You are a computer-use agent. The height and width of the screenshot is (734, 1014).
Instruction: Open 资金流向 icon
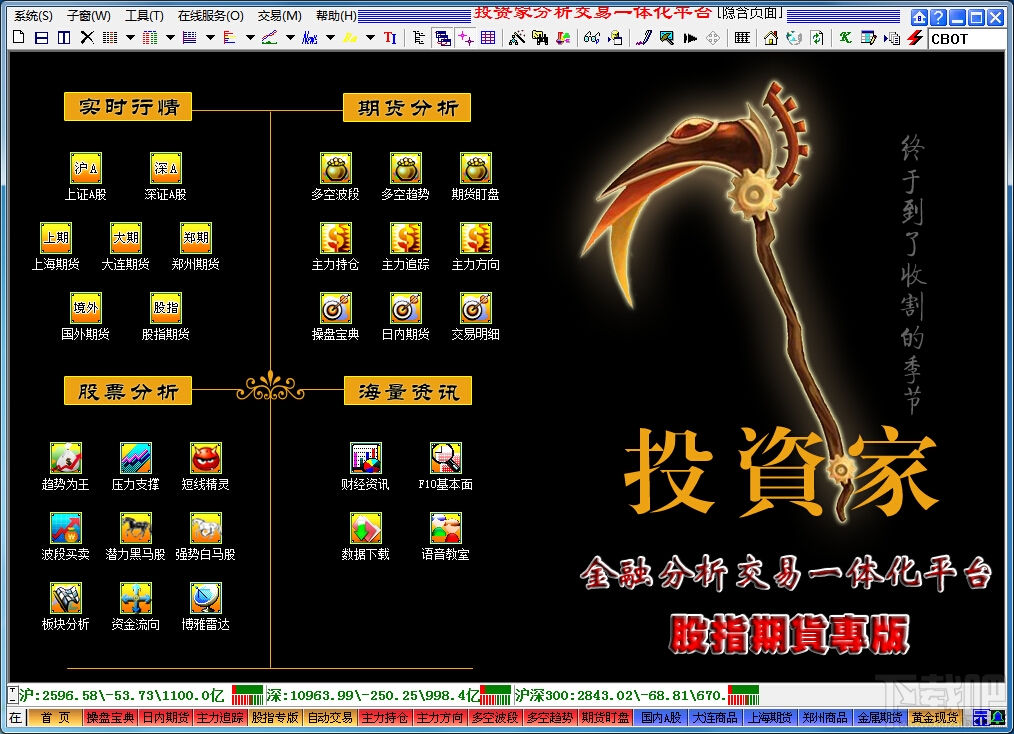136,598
